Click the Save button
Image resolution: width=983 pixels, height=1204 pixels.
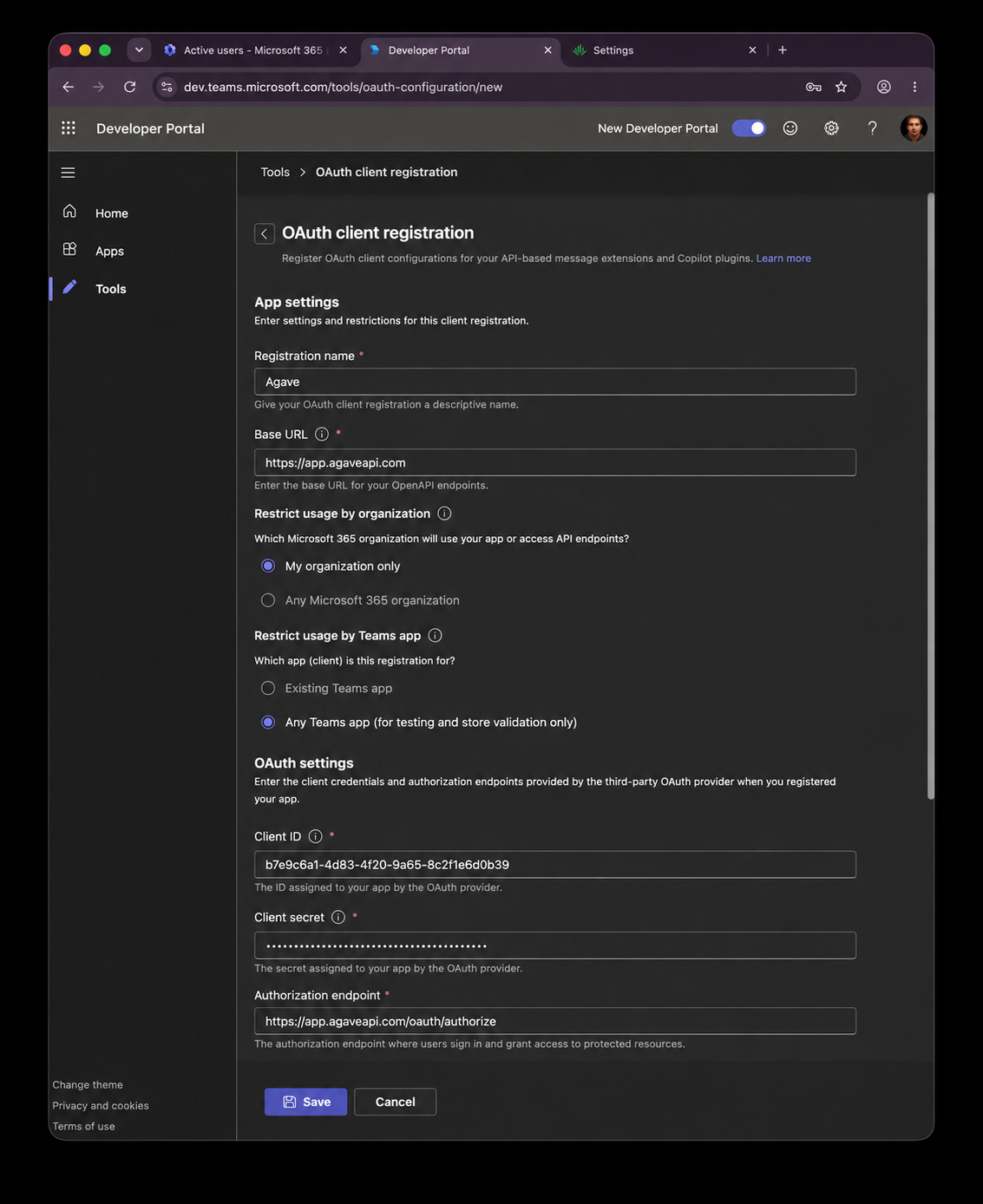pyautogui.click(x=305, y=1102)
